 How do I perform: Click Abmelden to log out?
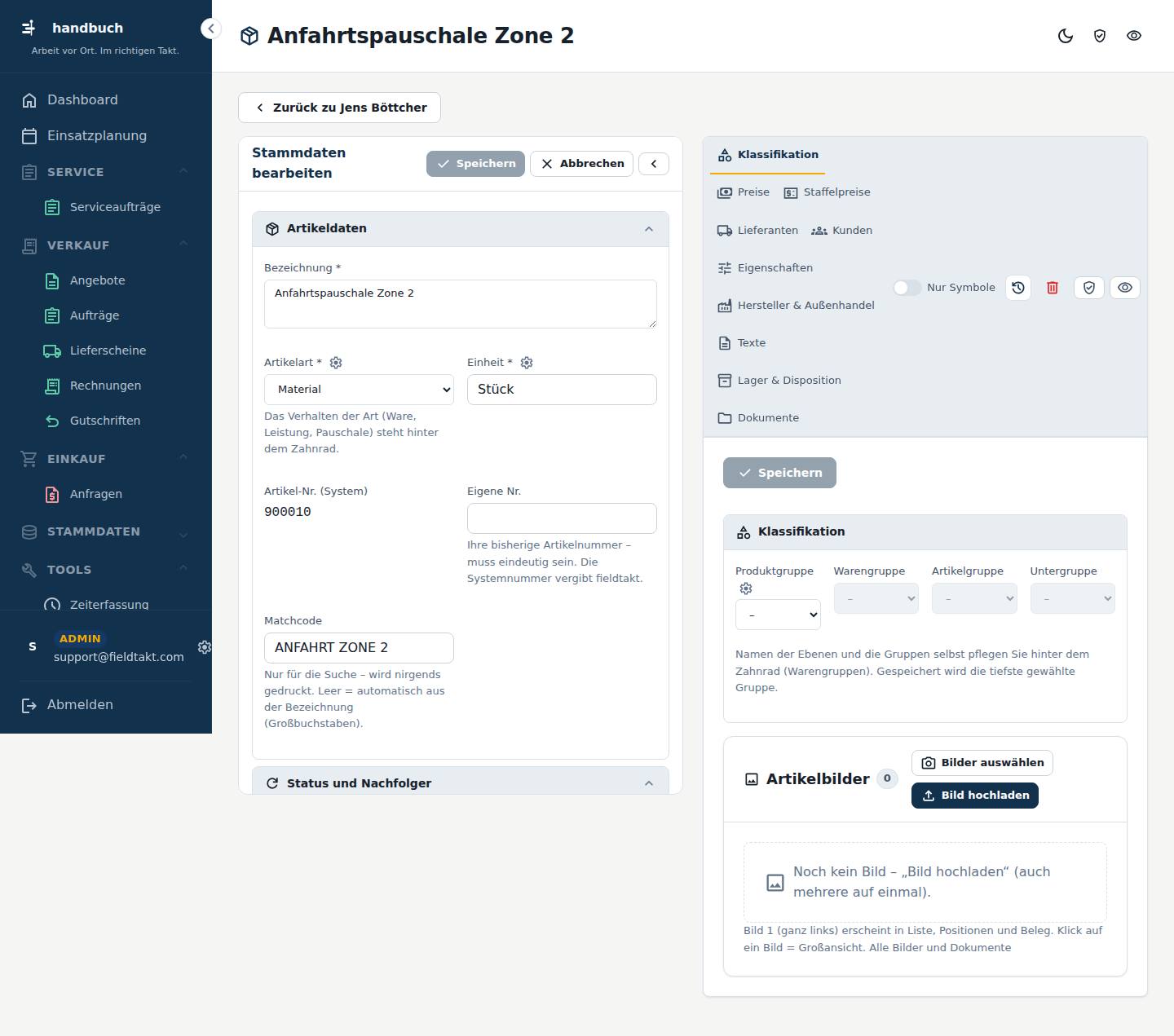tap(106, 705)
